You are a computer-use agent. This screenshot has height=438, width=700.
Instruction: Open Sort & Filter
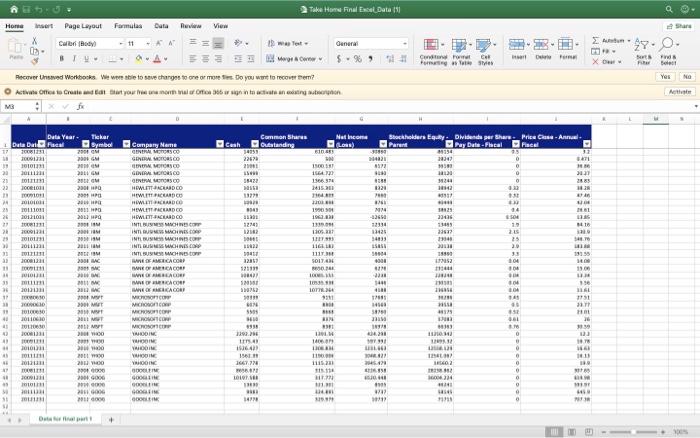click(x=644, y=52)
